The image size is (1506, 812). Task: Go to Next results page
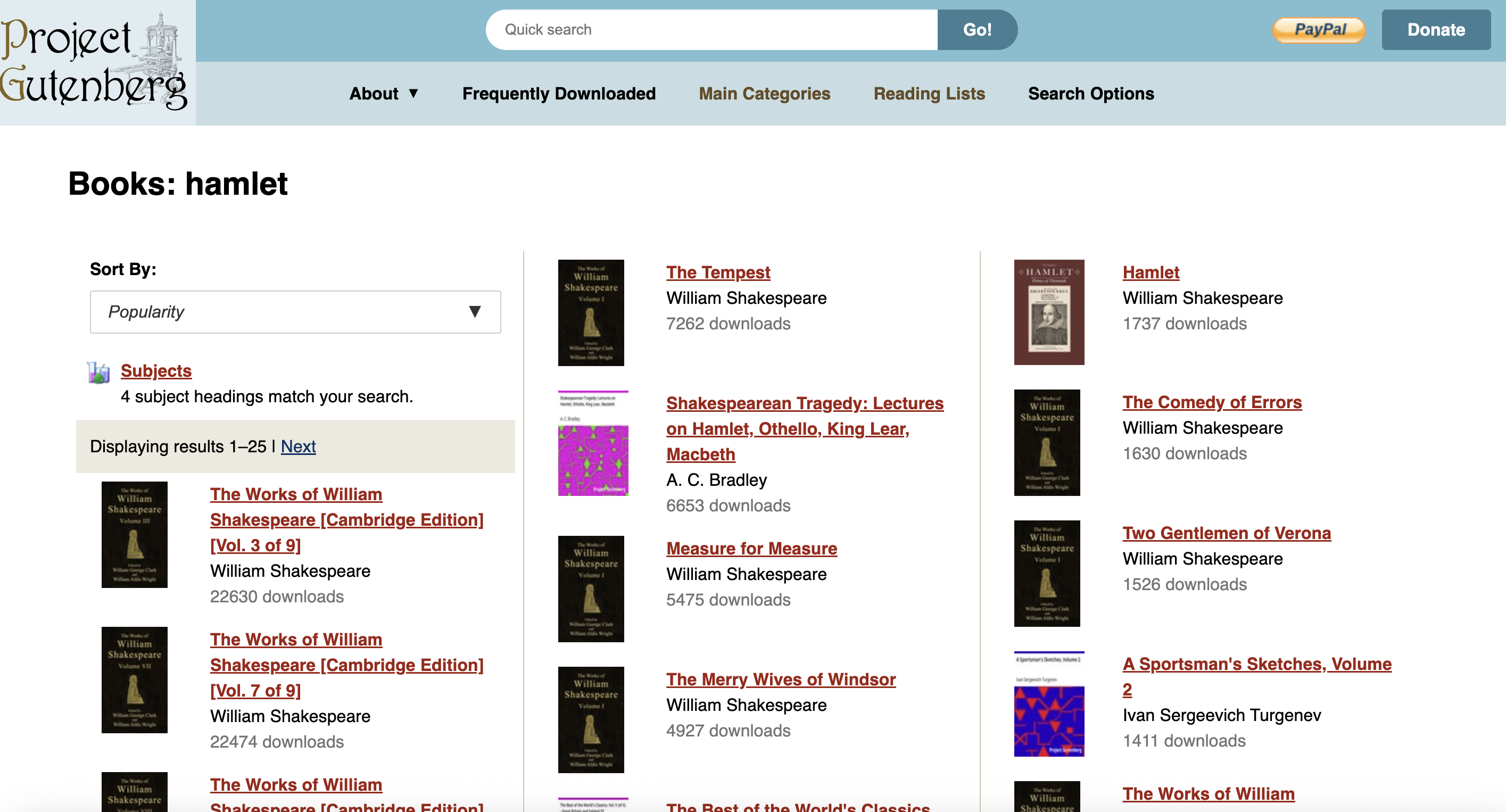pyautogui.click(x=298, y=446)
